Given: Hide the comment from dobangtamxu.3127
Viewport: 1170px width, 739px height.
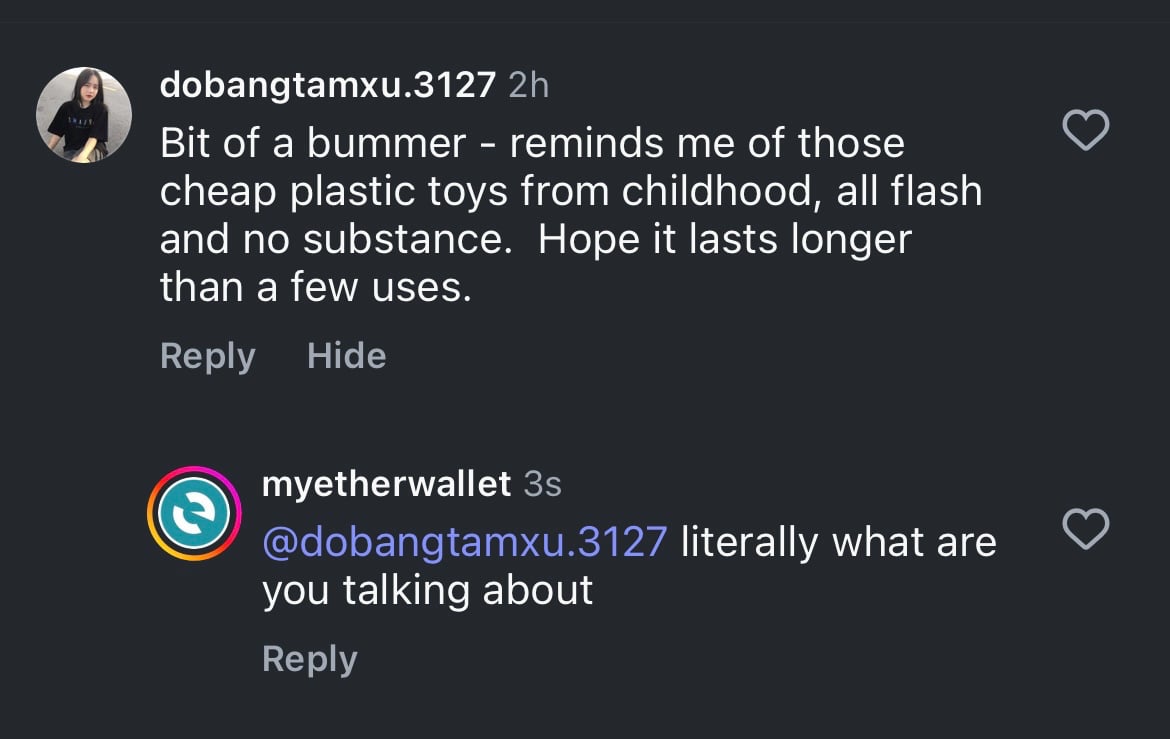Looking at the screenshot, I should (x=347, y=355).
